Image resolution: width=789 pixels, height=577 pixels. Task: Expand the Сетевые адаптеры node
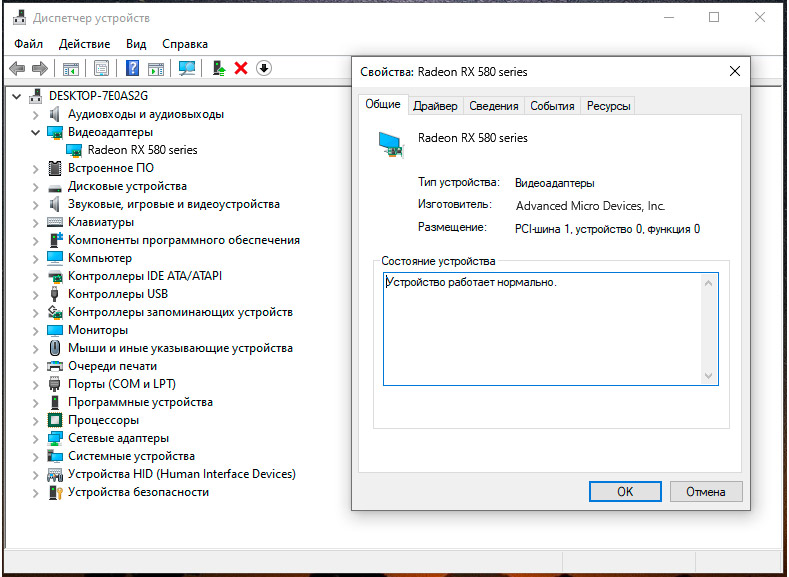pos(36,438)
